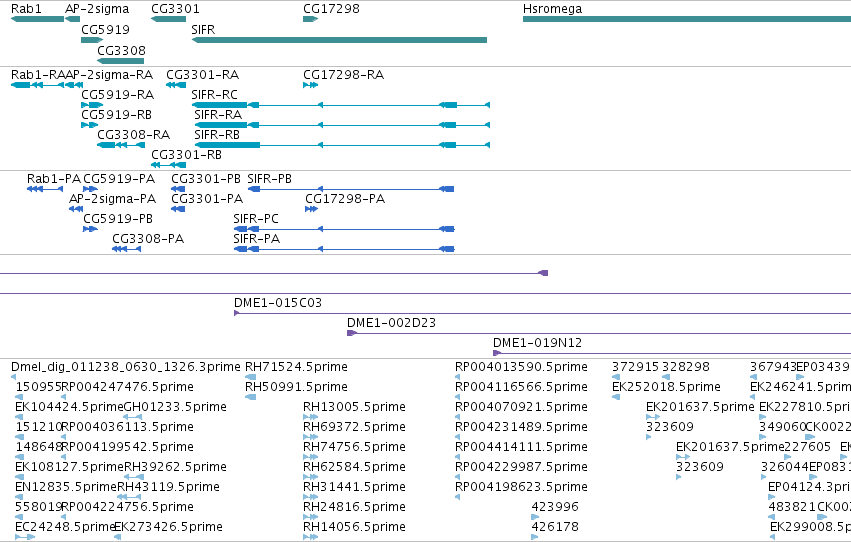Select the SIFR-RB transcript glyph
Image resolution: width=851 pixels, height=542 pixels.
(x=342, y=145)
